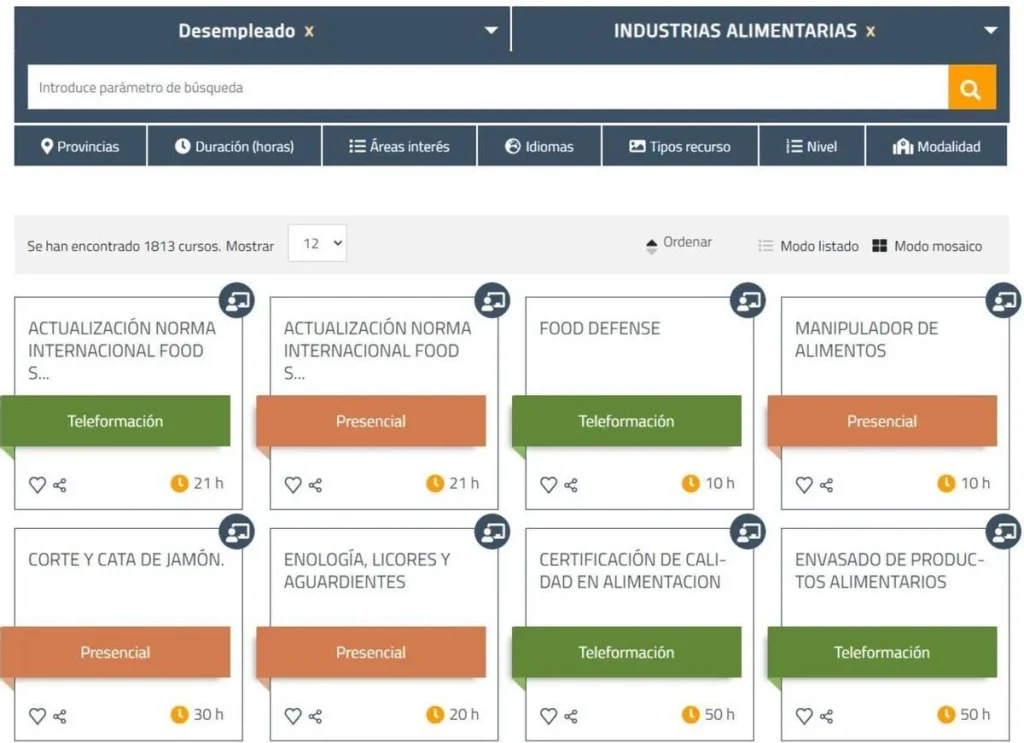The width and height of the screenshot is (1024, 743).
Task: Open the Modalidad filter
Action: [x=936, y=146]
